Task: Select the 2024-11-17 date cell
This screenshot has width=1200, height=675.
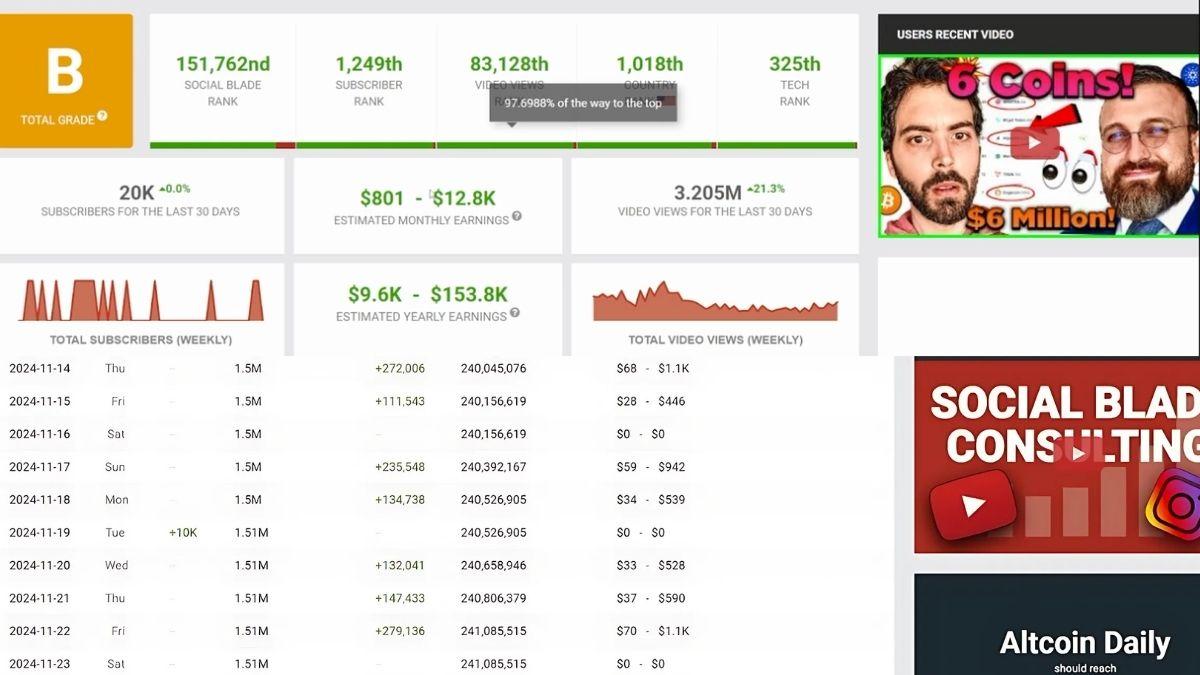Action: [40, 467]
